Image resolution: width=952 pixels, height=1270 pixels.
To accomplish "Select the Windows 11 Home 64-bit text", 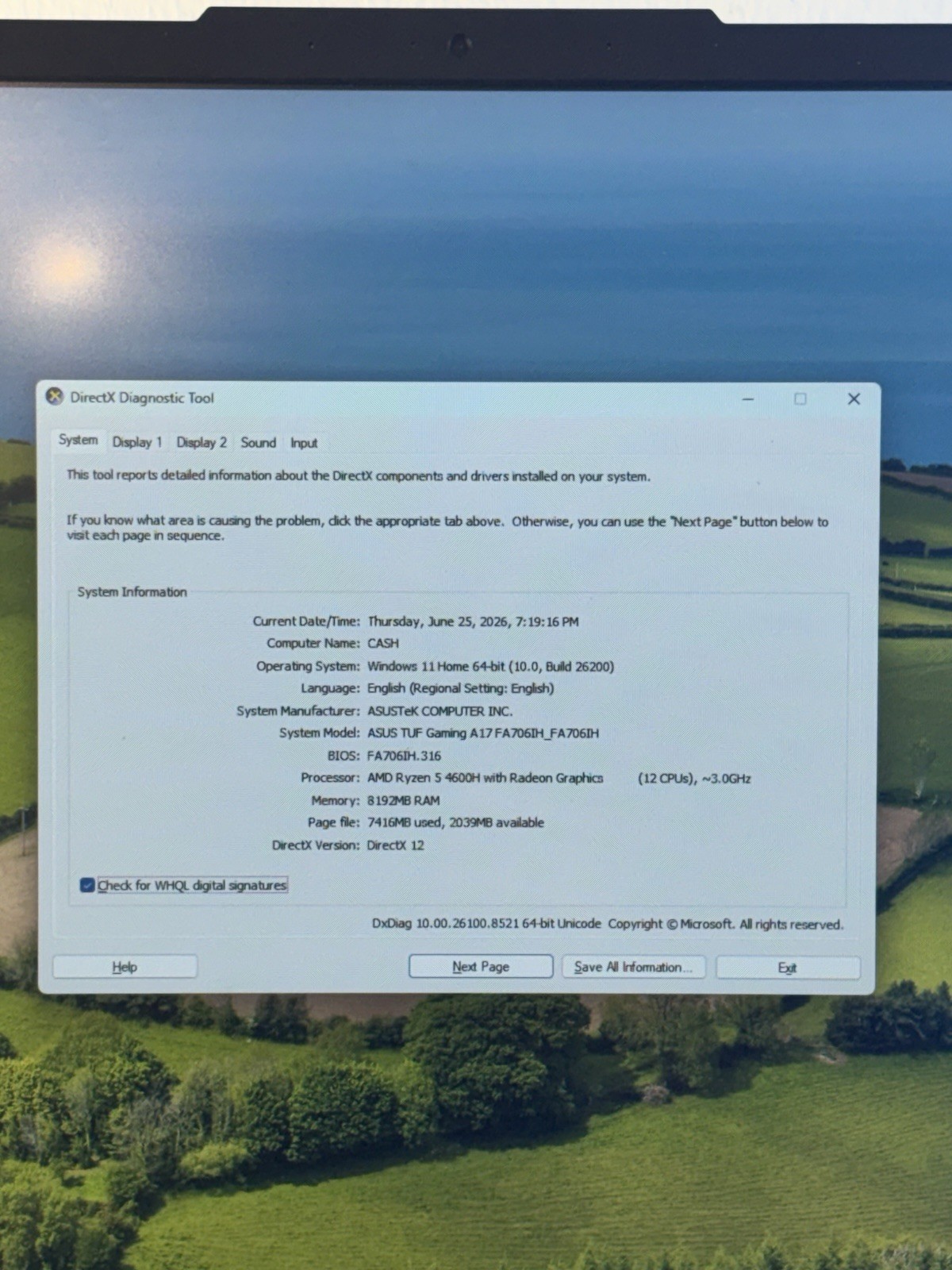I will 436,666.
